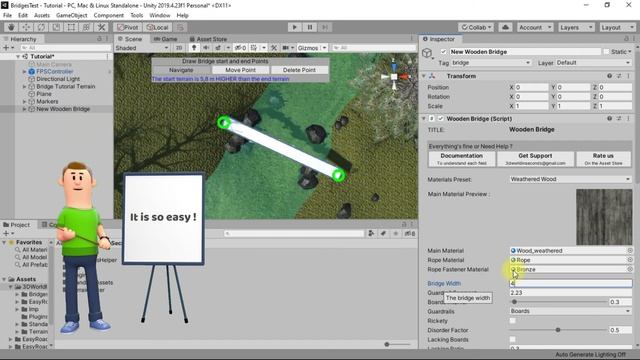The width and height of the screenshot is (640, 360).
Task: Enable the Rickety checkbox
Action: (513, 321)
